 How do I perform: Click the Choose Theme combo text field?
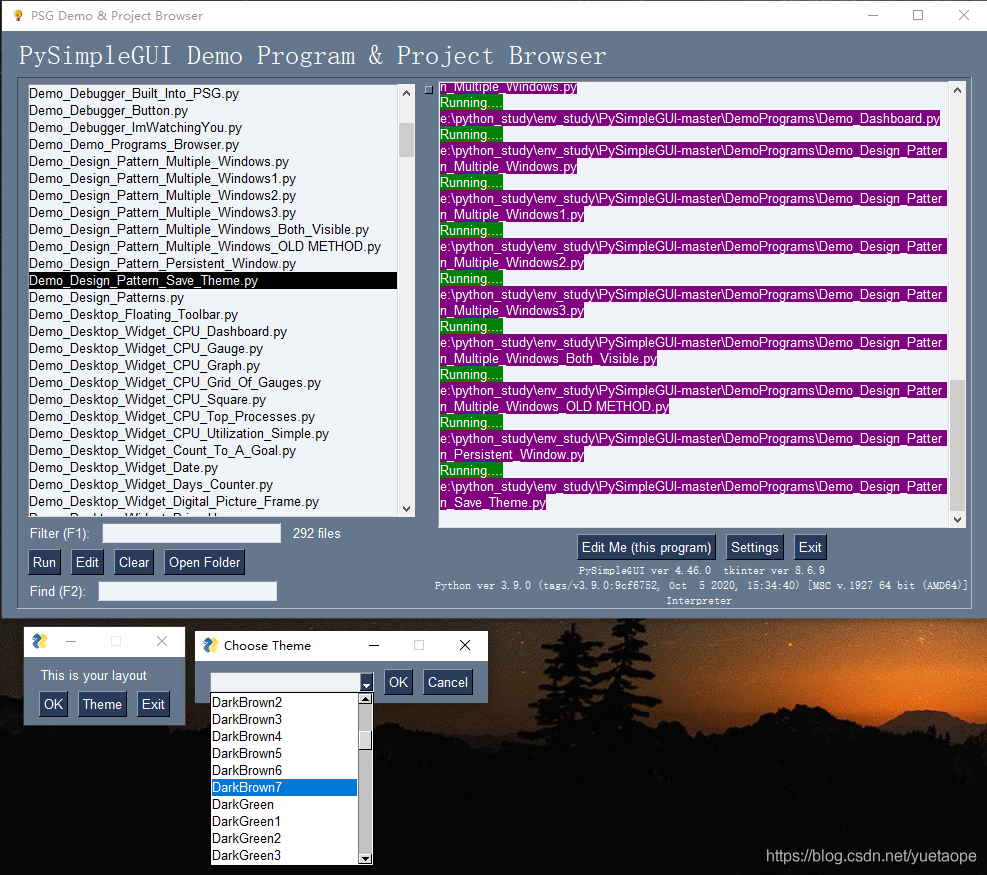click(x=285, y=682)
